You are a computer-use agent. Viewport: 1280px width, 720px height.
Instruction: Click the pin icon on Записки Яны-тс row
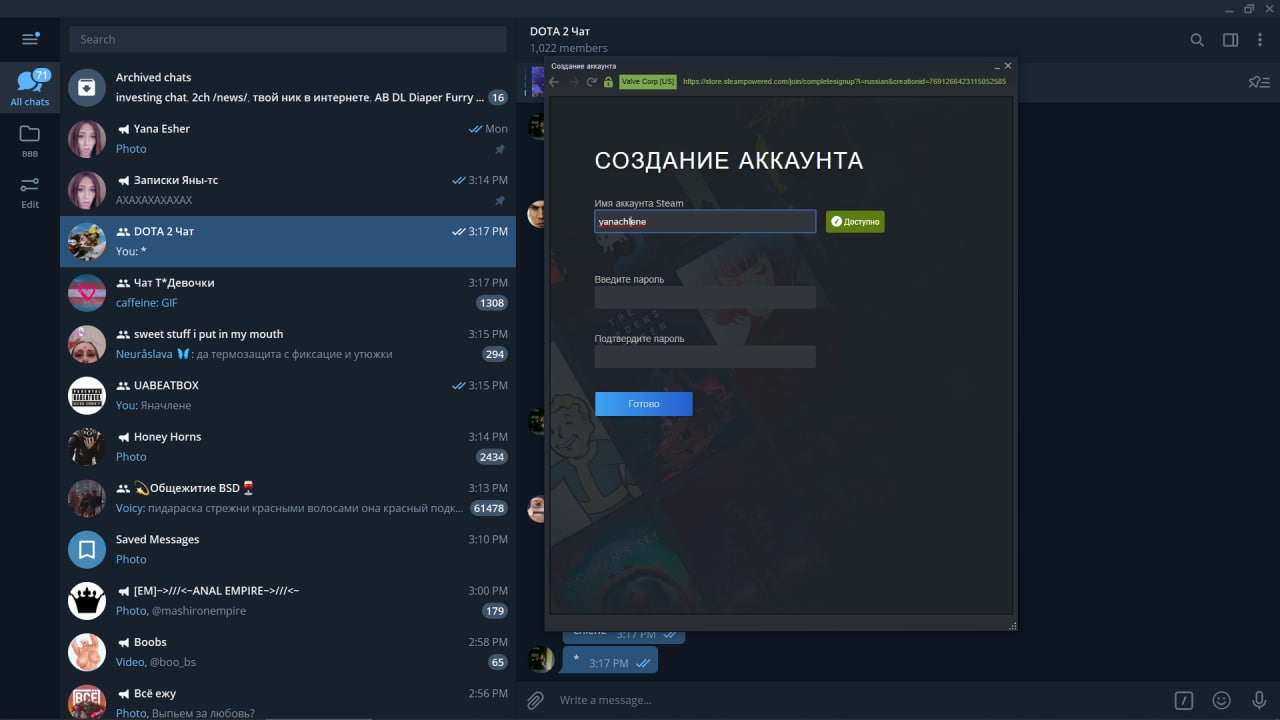click(500, 200)
